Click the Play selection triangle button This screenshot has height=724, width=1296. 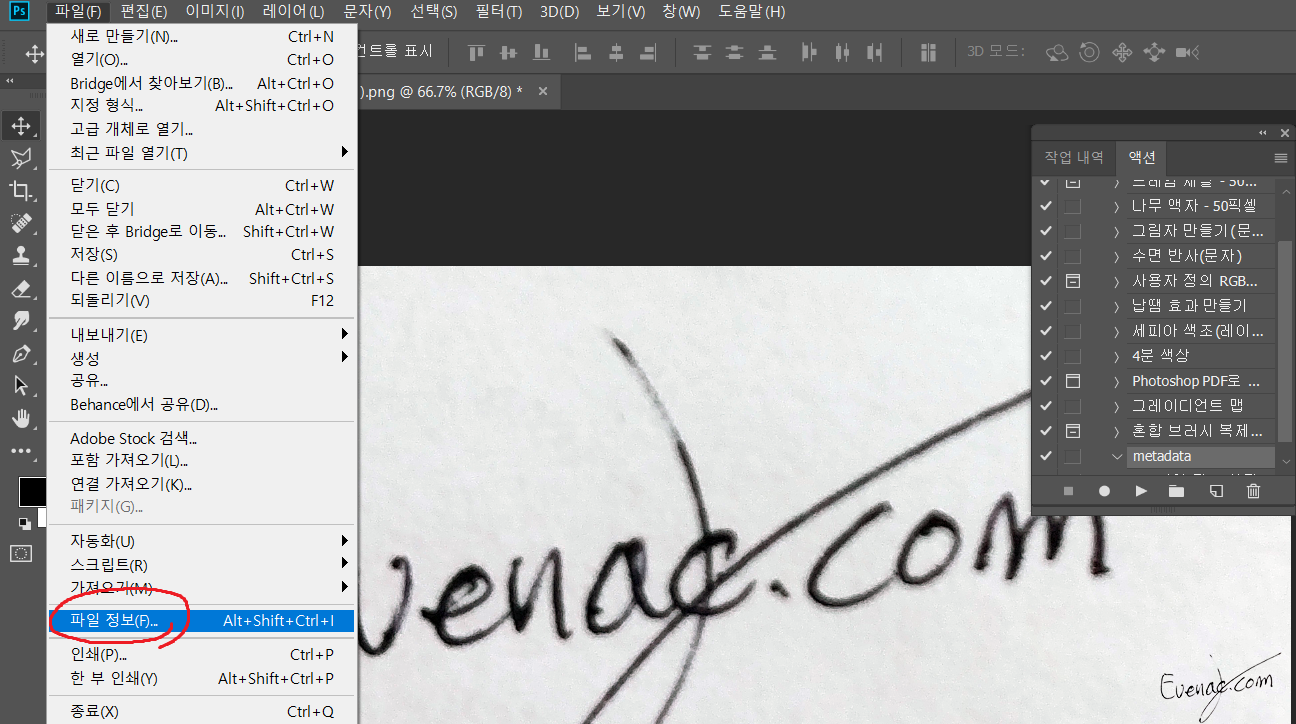(1141, 491)
